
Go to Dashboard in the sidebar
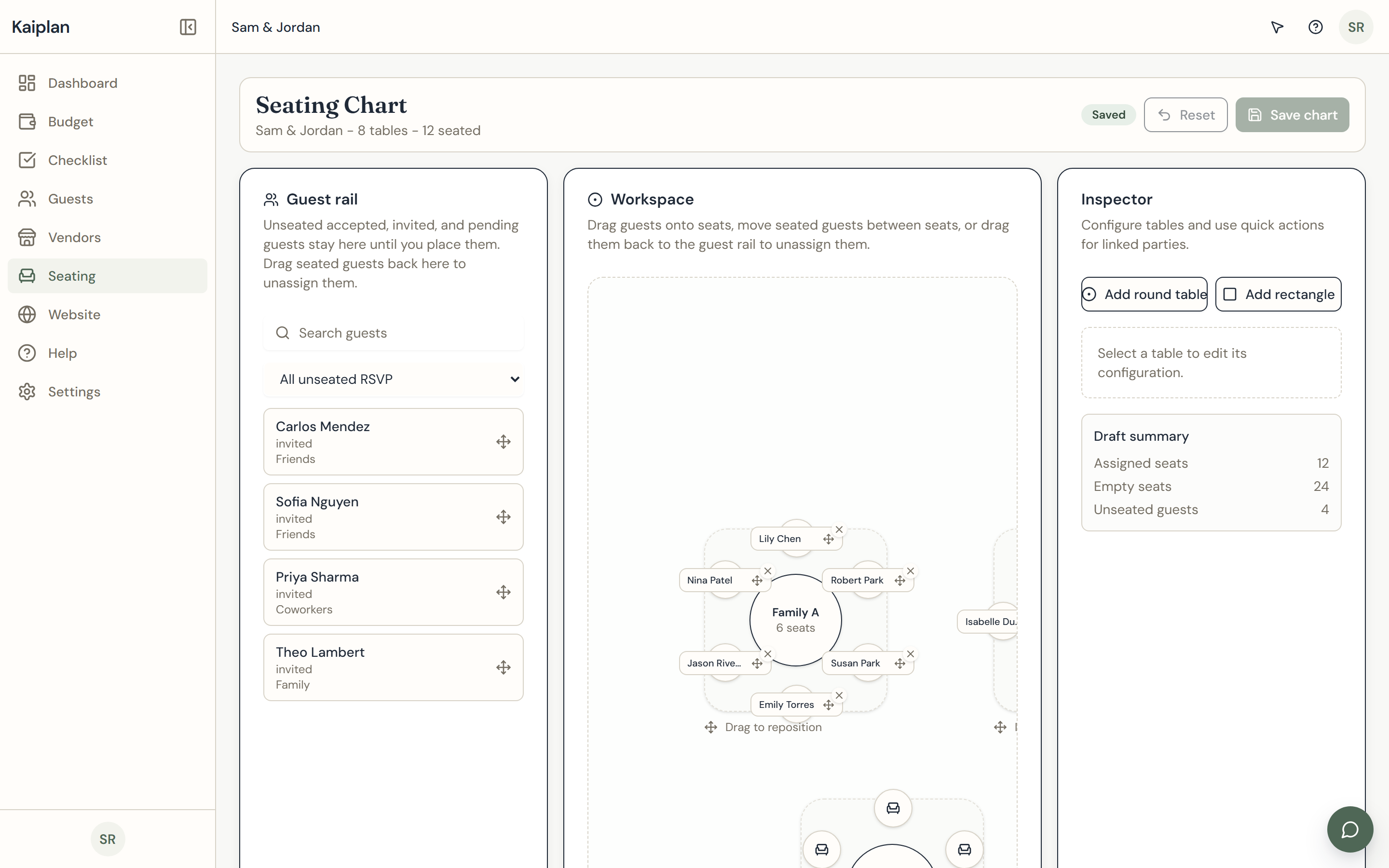(108, 83)
